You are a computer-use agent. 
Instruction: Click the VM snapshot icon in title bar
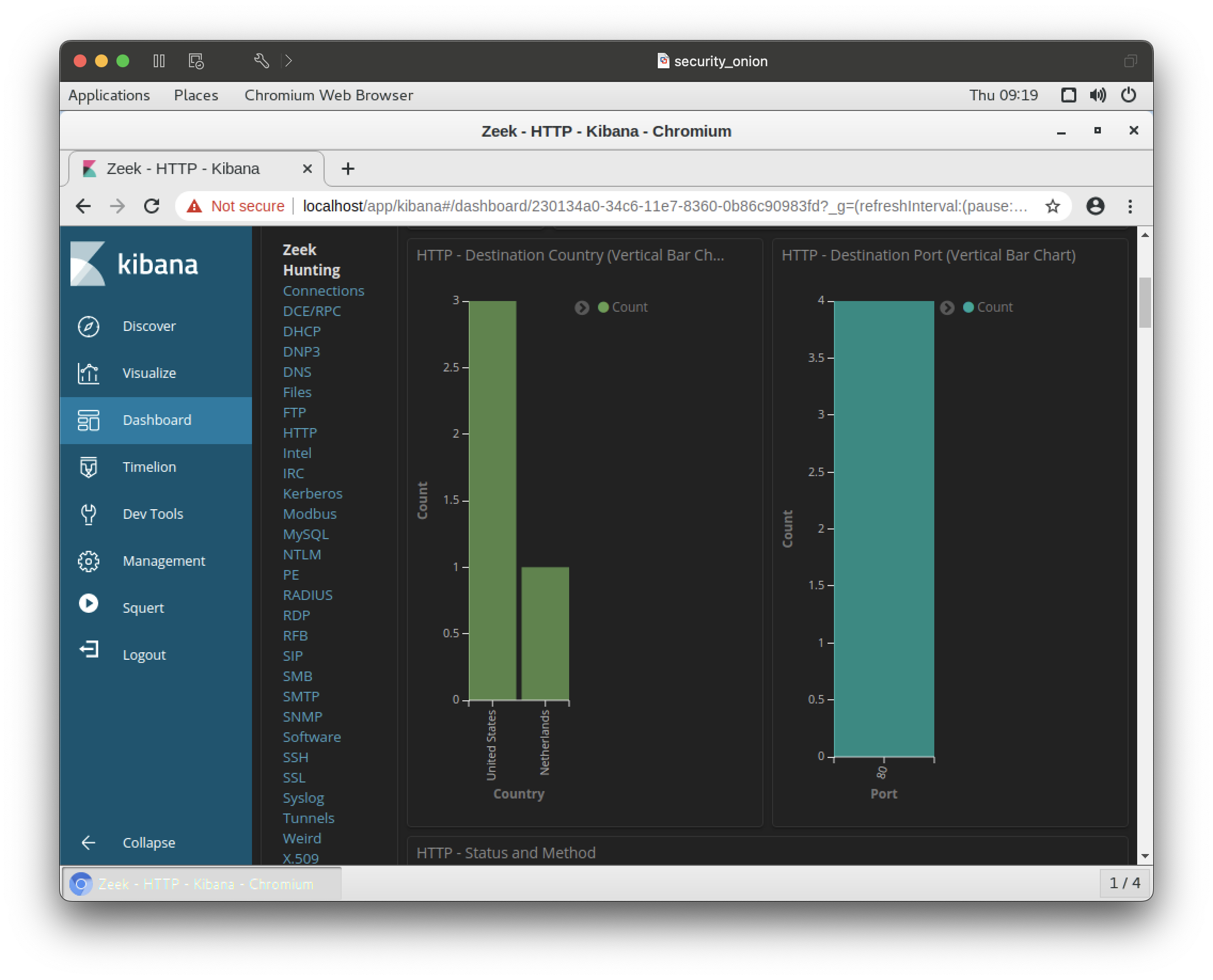(x=195, y=60)
